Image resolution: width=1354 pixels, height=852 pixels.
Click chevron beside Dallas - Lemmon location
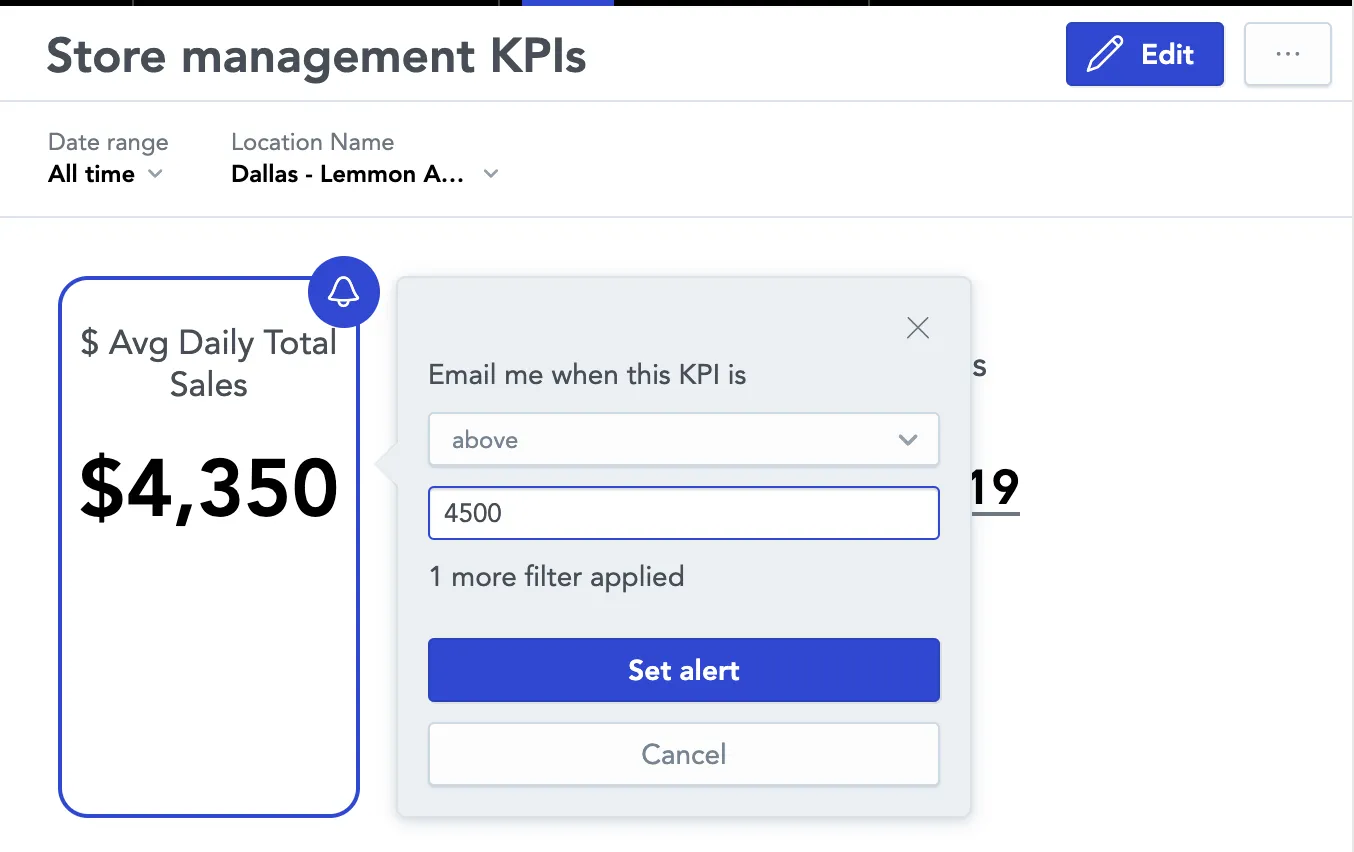click(x=490, y=174)
